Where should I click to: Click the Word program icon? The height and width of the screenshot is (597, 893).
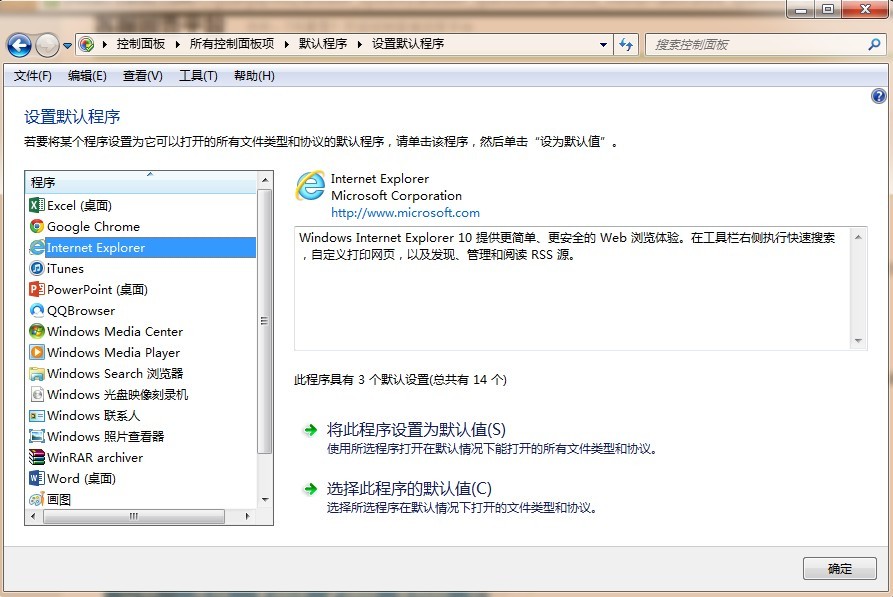point(36,478)
